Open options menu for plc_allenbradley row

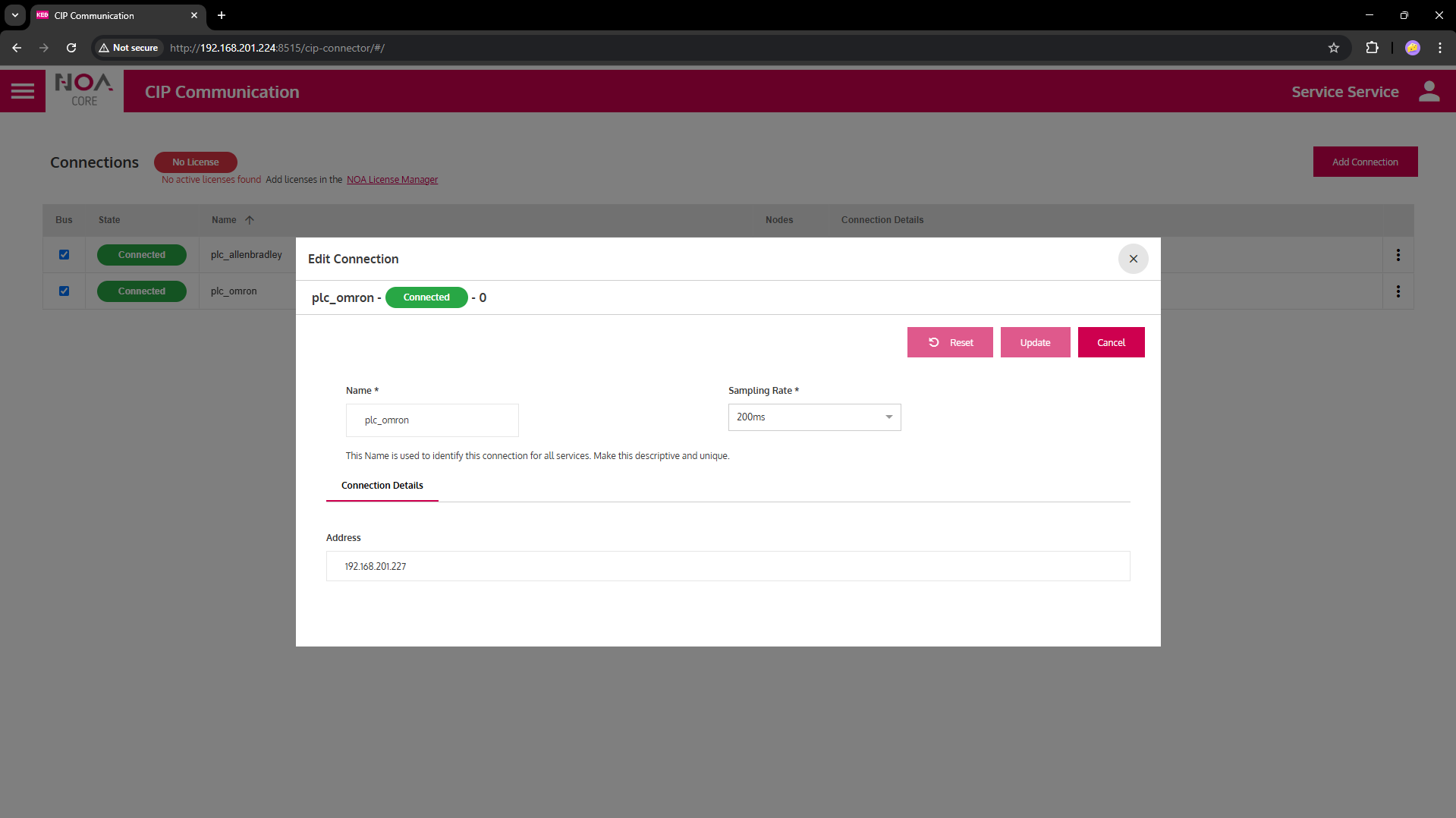(x=1398, y=255)
